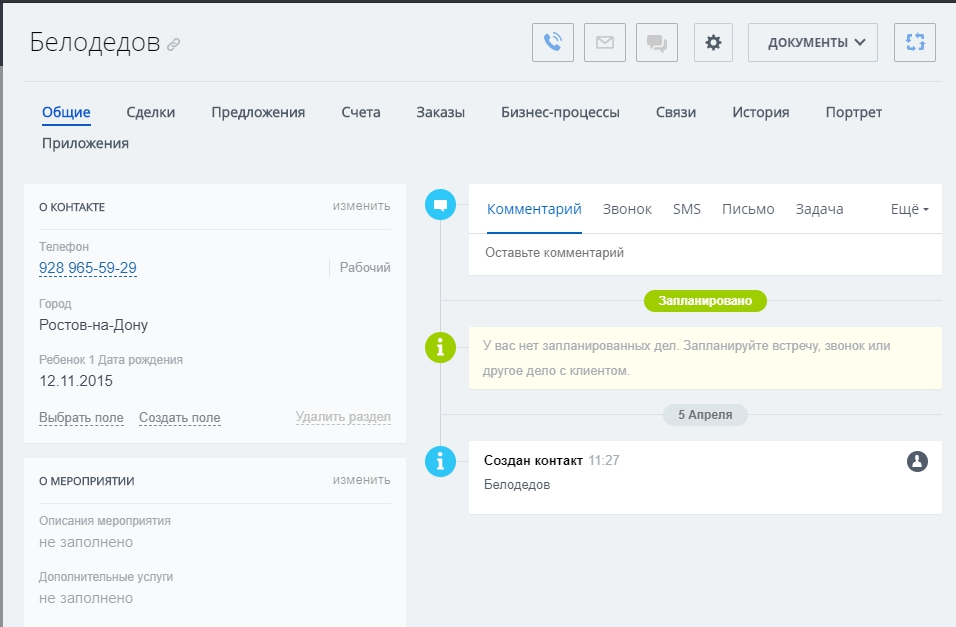Click не заполнено under Описания мероприятия

[86, 542]
